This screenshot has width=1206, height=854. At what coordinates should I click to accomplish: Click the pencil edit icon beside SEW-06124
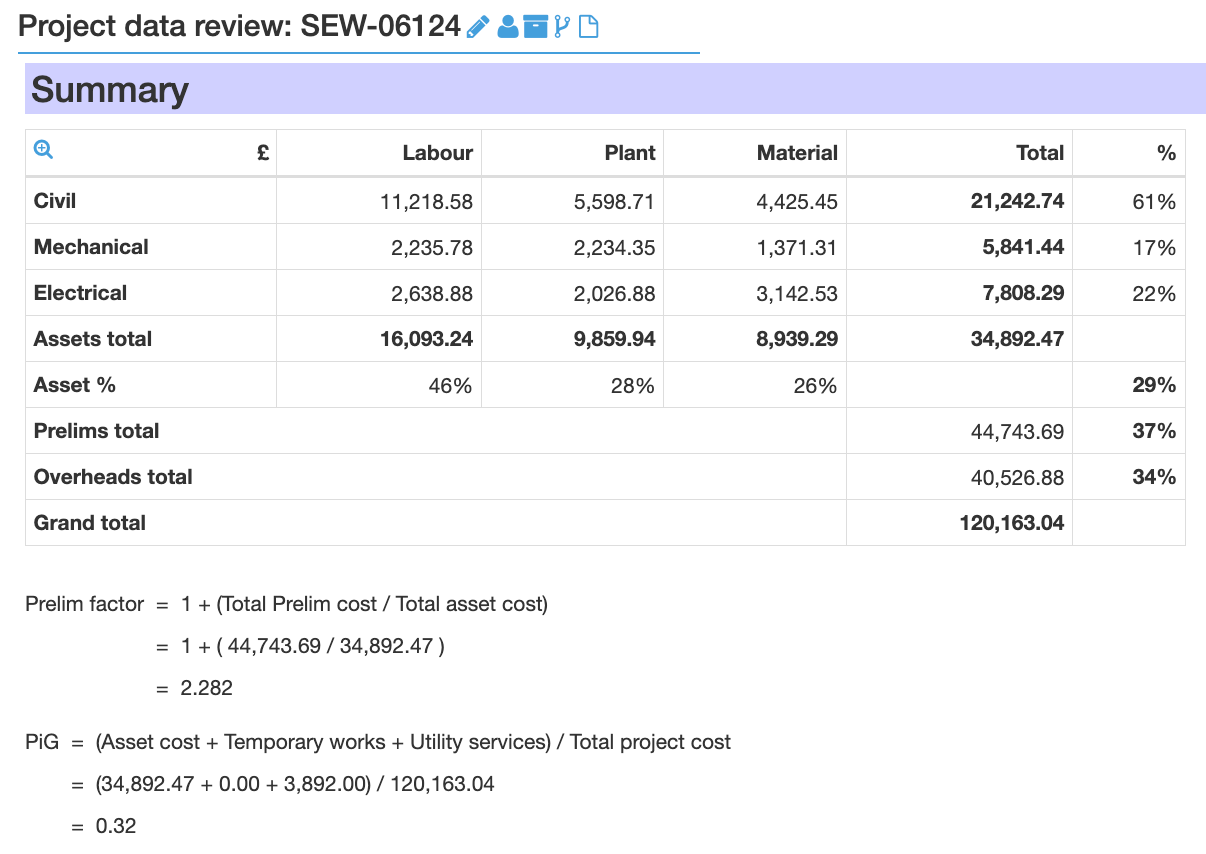pos(478,26)
